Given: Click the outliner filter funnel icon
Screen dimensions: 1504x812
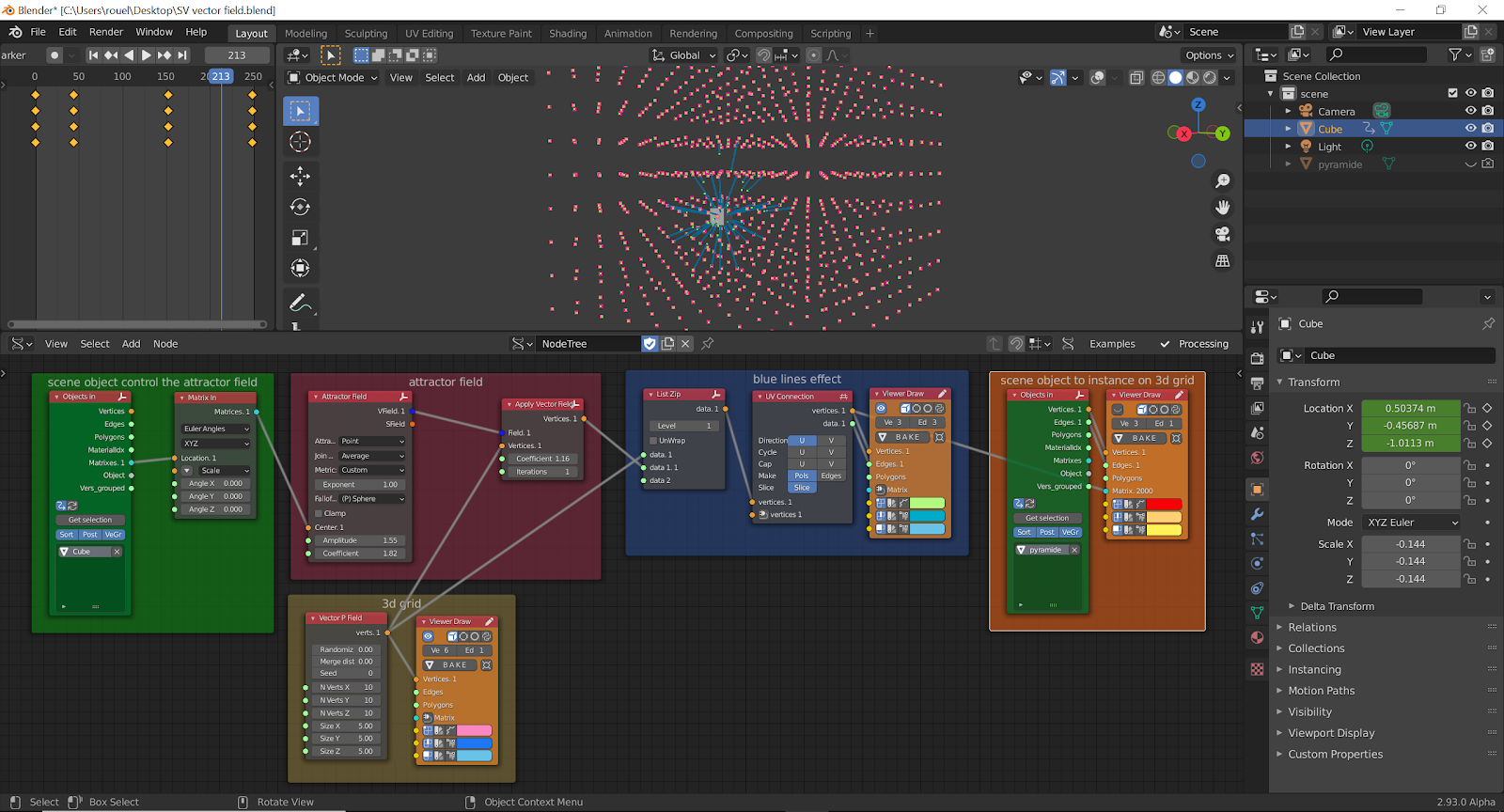Looking at the screenshot, I should click(1455, 55).
